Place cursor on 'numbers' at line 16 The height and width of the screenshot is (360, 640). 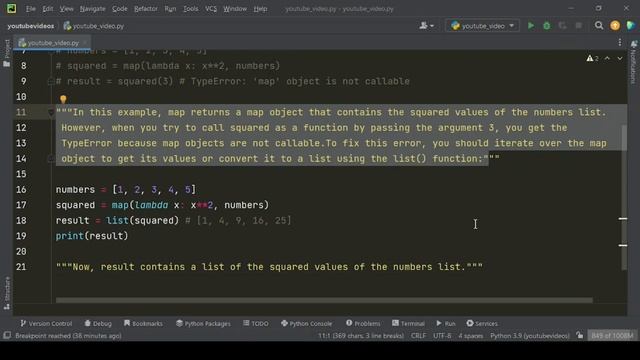pos(75,189)
